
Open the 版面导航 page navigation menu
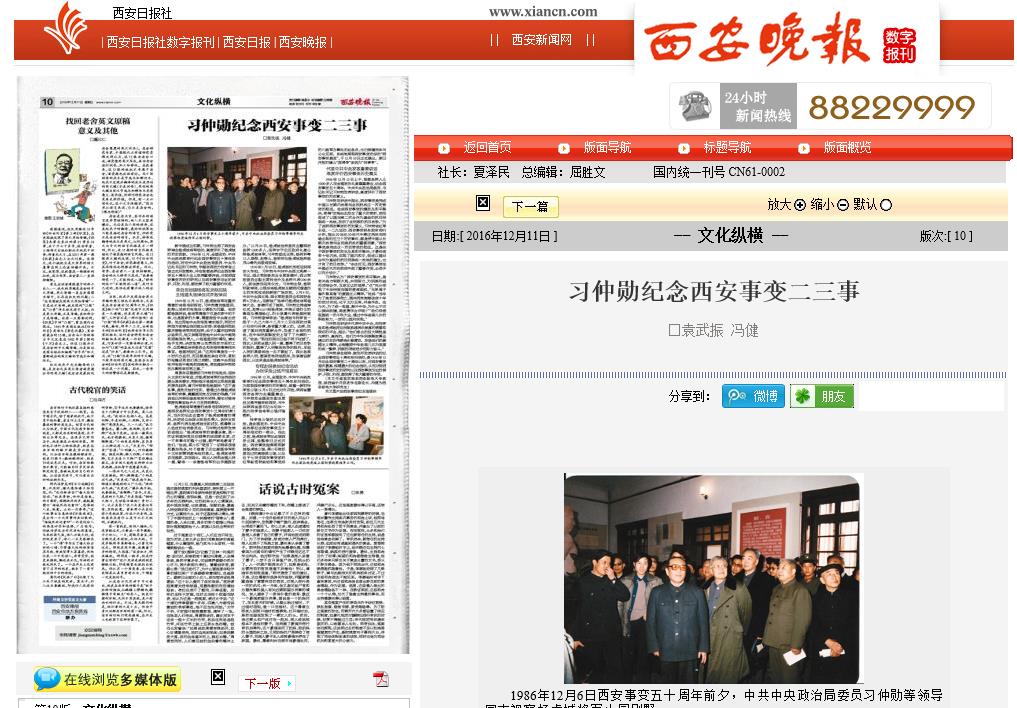pos(607,148)
